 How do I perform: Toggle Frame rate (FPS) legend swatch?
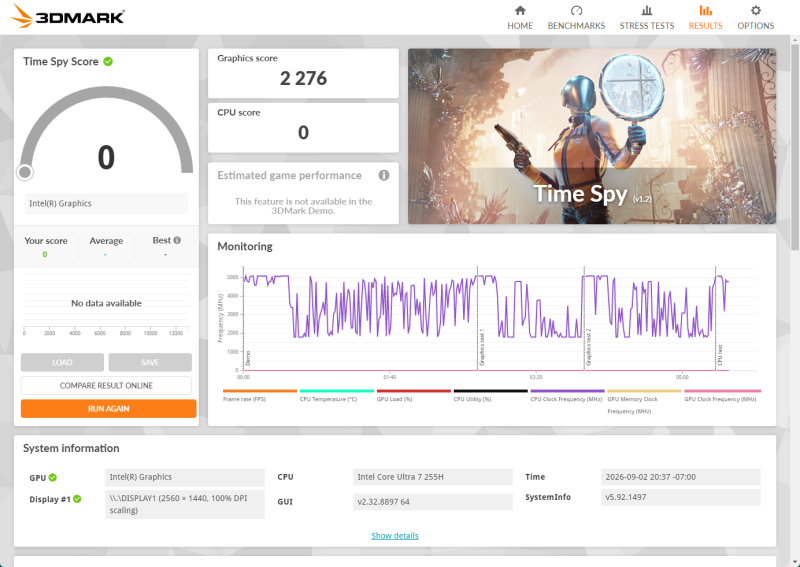point(260,391)
